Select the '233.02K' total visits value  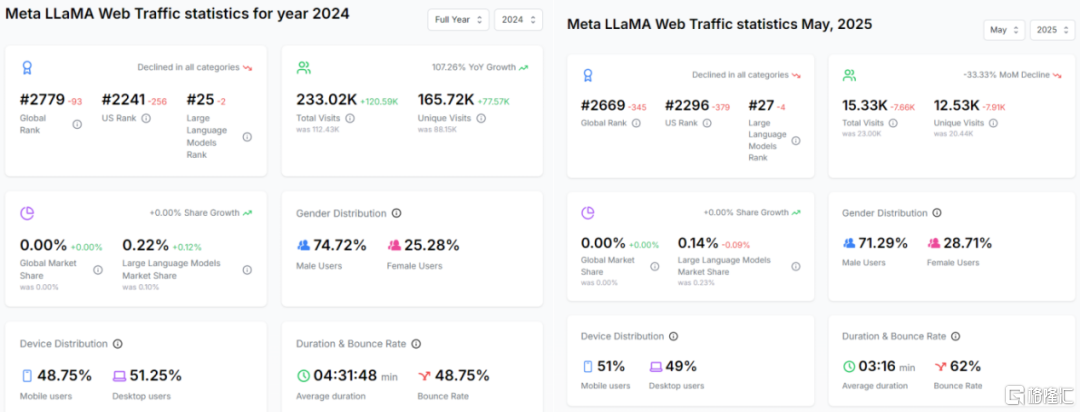coord(326,101)
